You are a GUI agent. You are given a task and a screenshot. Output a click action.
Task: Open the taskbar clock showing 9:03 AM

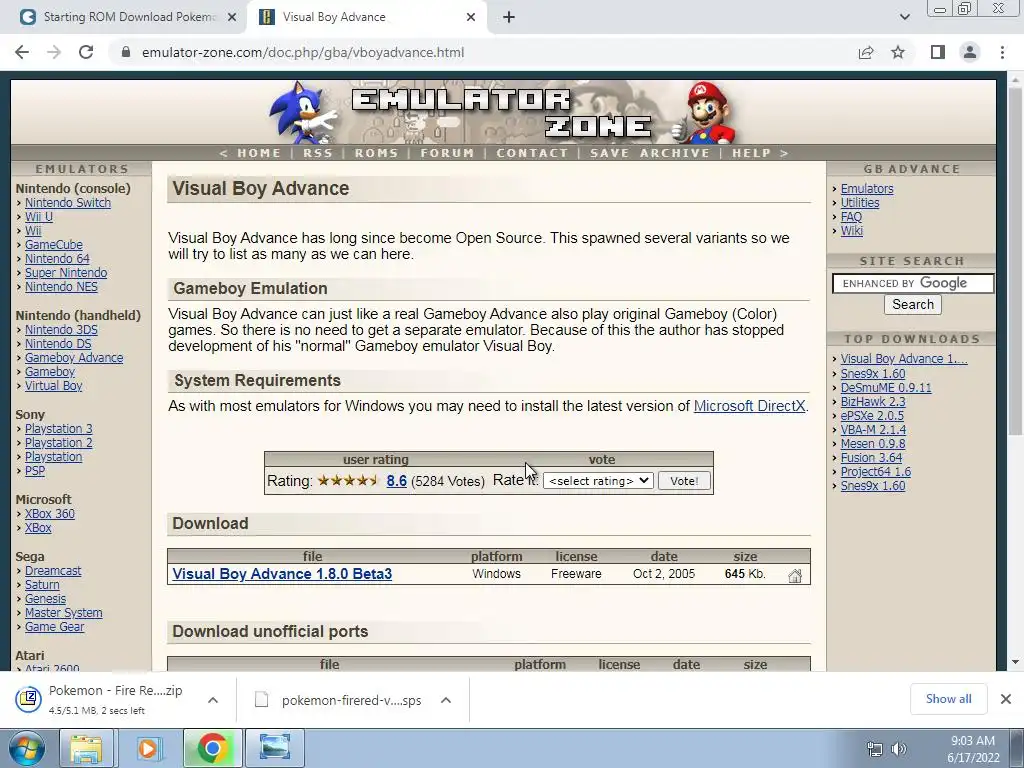(x=972, y=749)
